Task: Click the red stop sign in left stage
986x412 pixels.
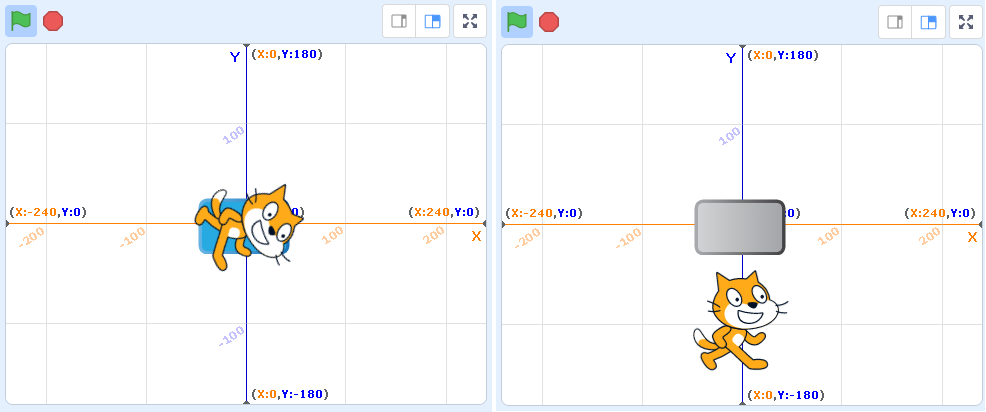Action: [x=53, y=21]
